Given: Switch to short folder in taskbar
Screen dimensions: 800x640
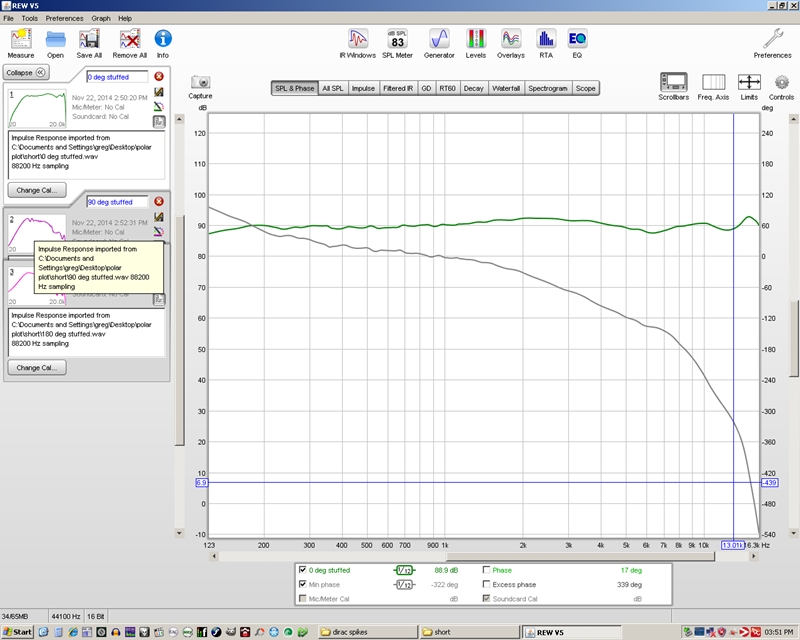Looking at the screenshot, I should pos(469,632).
